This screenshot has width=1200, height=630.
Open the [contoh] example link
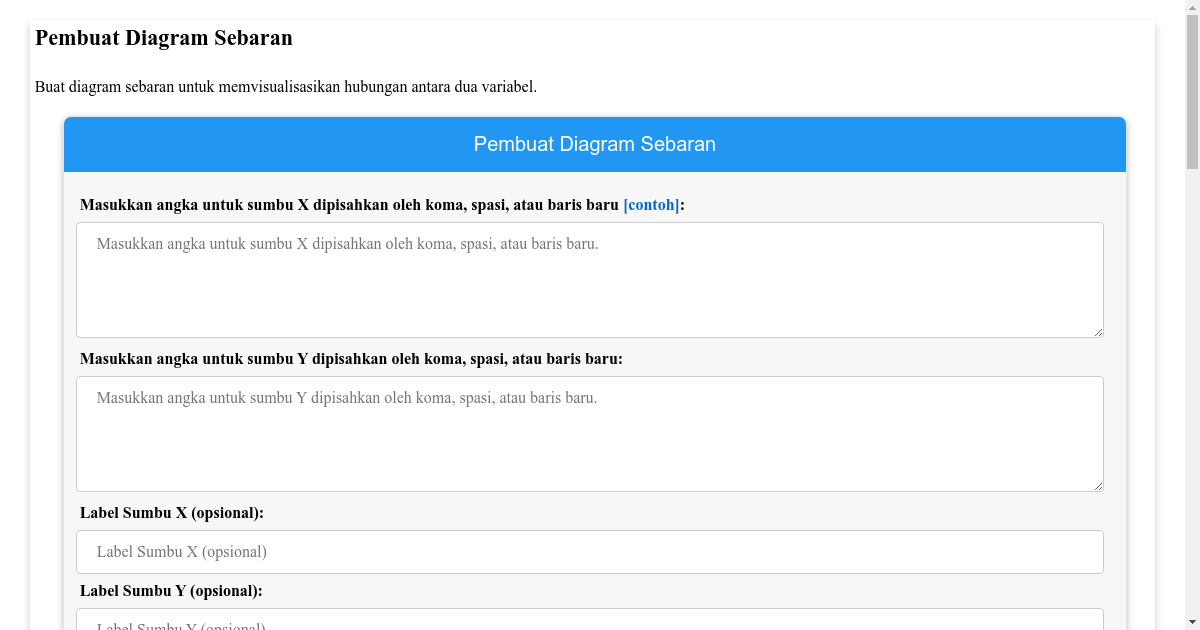click(650, 204)
